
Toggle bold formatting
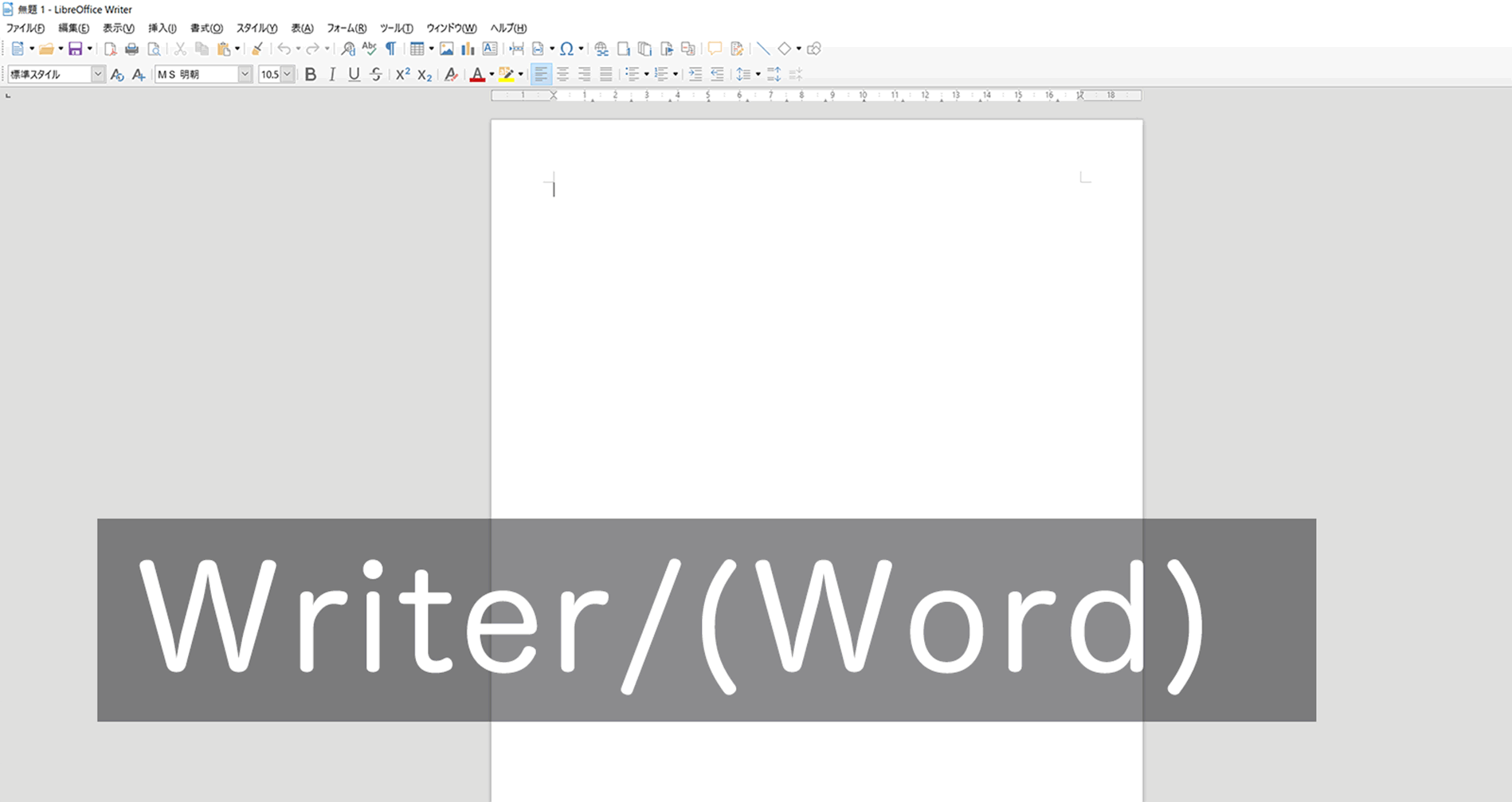tap(311, 74)
